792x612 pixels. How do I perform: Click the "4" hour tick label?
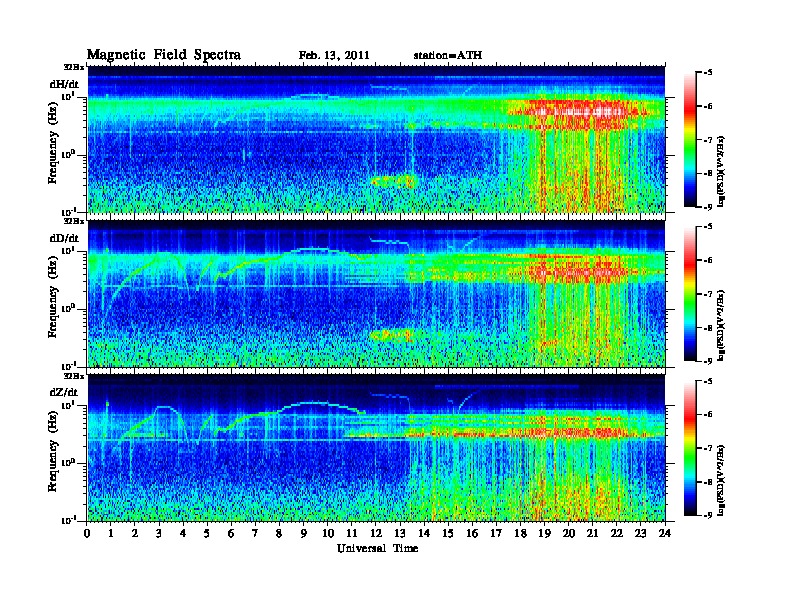tap(183, 534)
